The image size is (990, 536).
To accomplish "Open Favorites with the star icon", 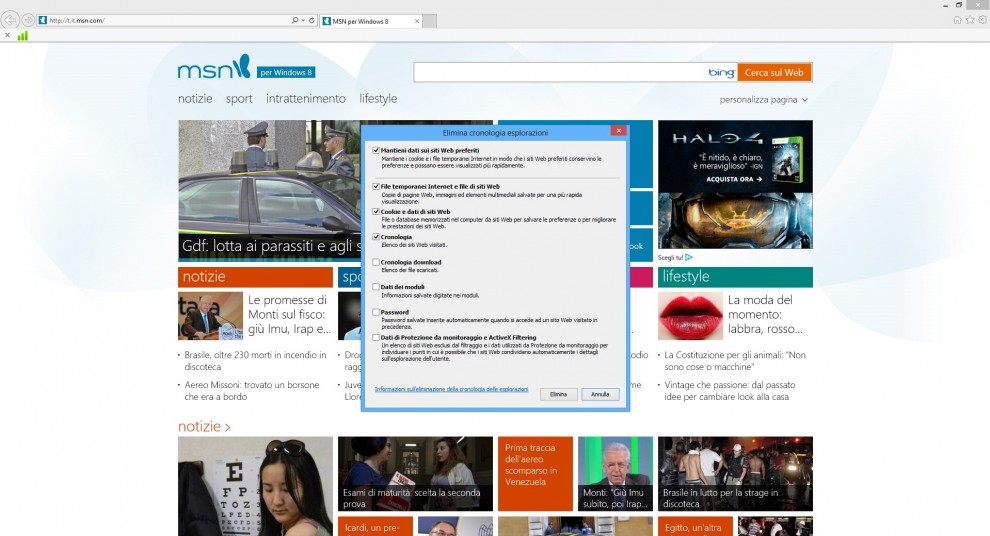I will (x=970, y=20).
